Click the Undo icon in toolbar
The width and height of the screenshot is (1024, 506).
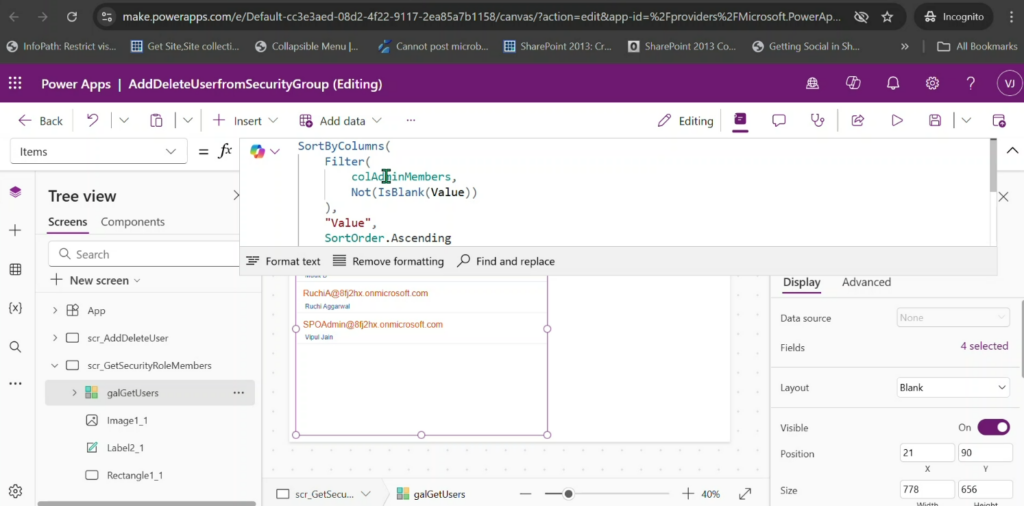[92, 120]
